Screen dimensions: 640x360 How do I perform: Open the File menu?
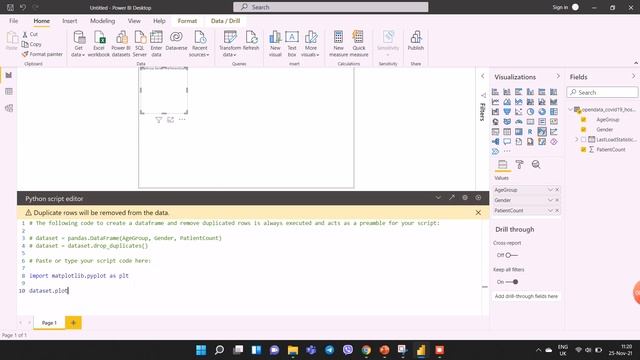click(x=13, y=21)
